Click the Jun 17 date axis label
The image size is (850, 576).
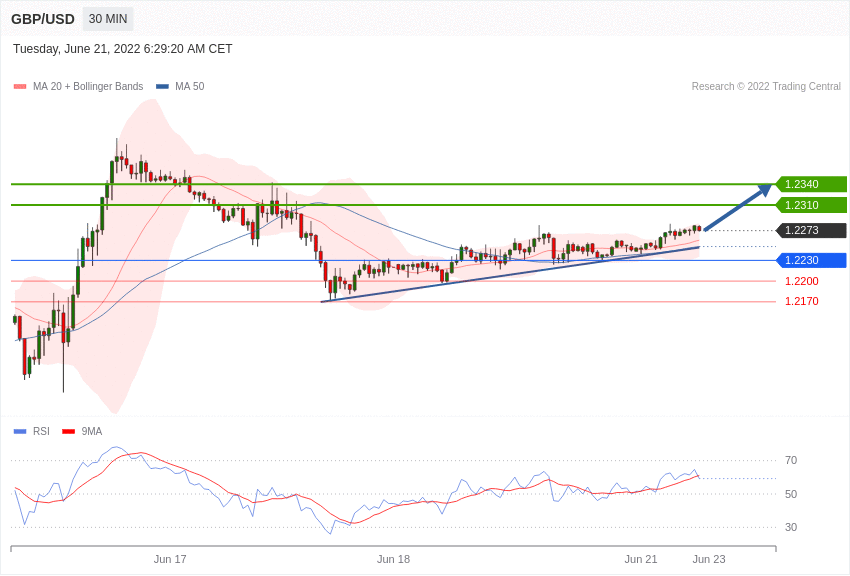click(170, 559)
